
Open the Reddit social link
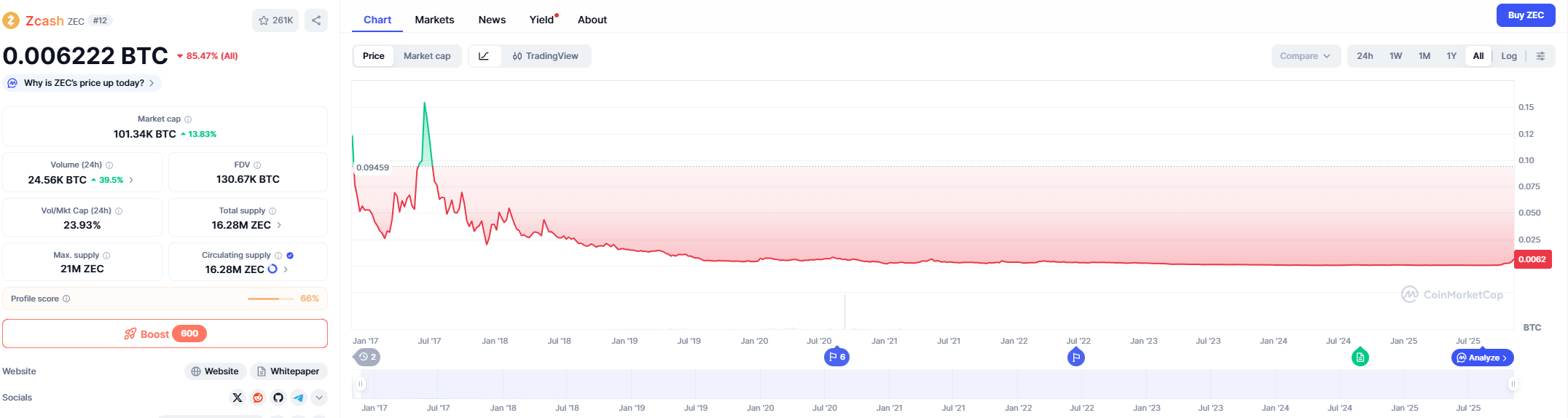[x=257, y=398]
